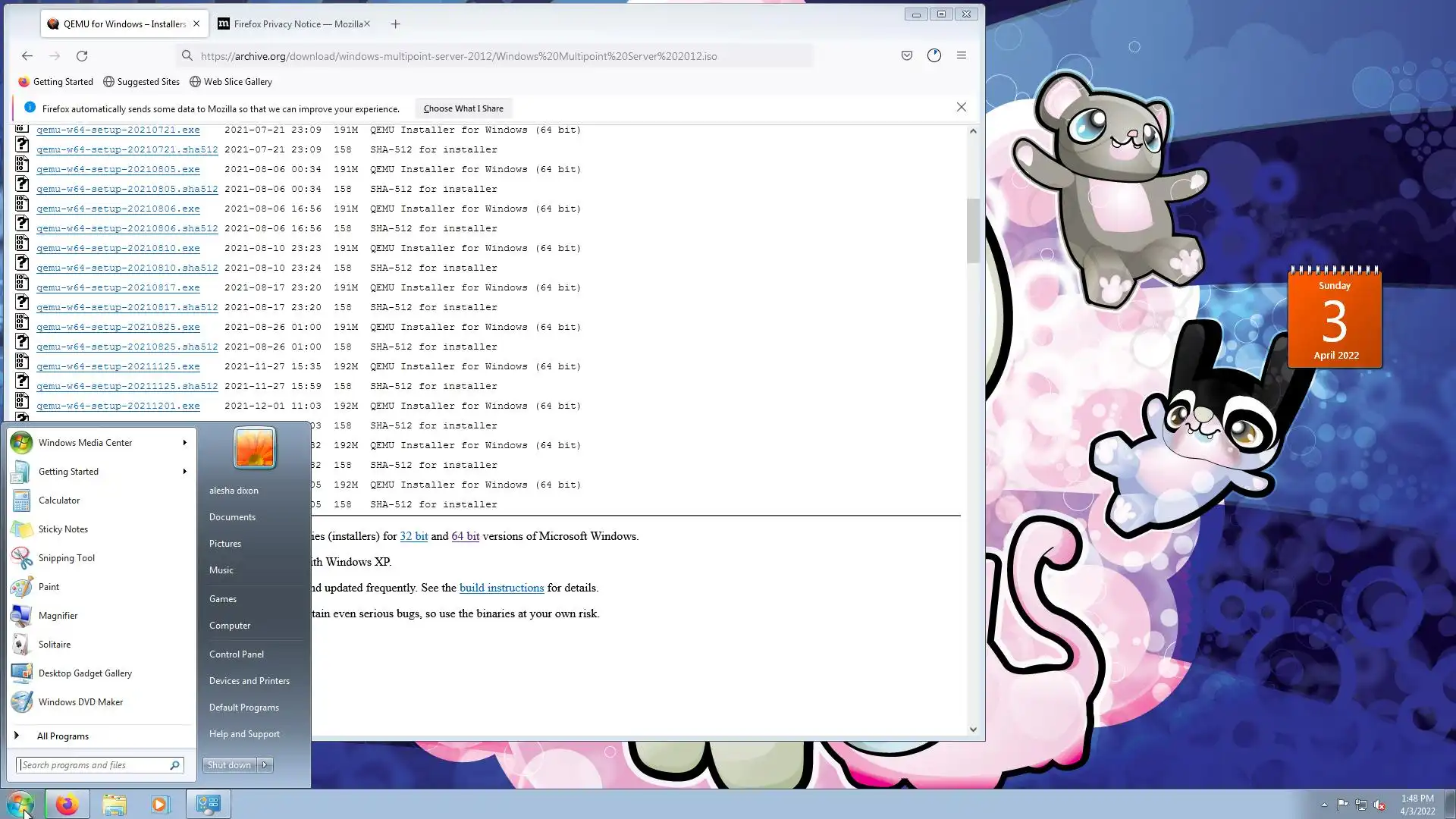Expand Getting Started submenu arrow
Image resolution: width=1456 pixels, height=819 pixels.
[x=184, y=472]
